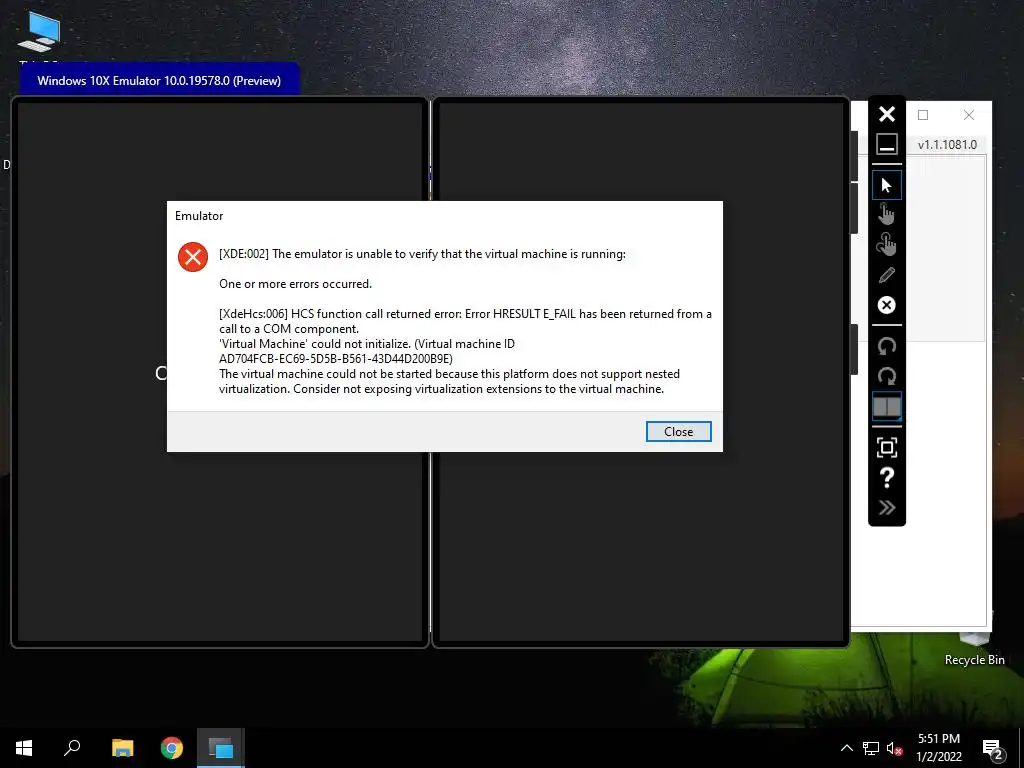Image resolution: width=1024 pixels, height=768 pixels.
Task: Click the 'Emulator' dialog title
Action: point(199,216)
